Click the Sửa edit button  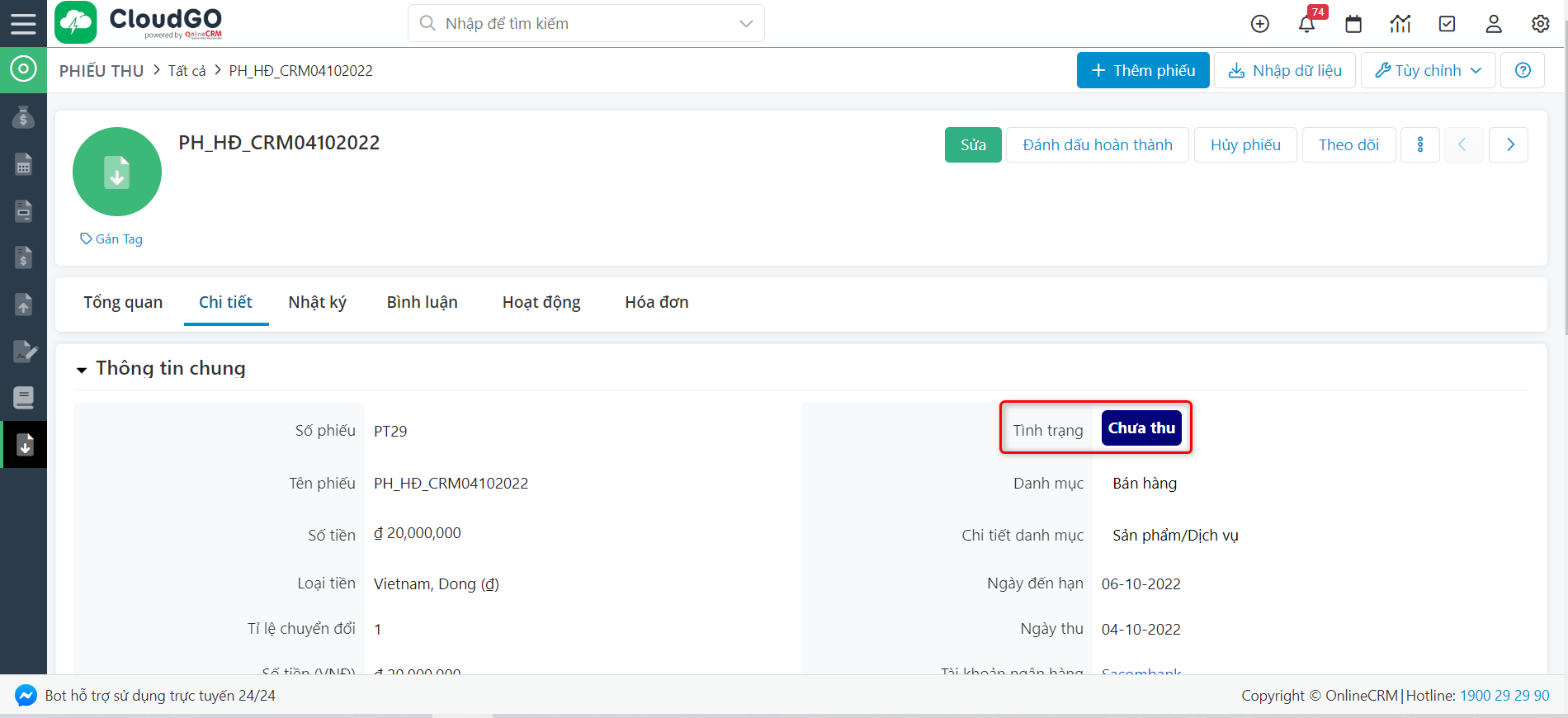(973, 145)
